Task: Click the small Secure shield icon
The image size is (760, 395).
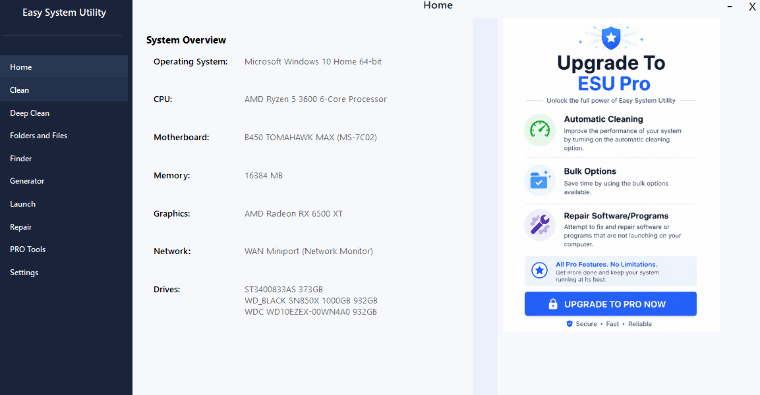Action: click(570, 324)
